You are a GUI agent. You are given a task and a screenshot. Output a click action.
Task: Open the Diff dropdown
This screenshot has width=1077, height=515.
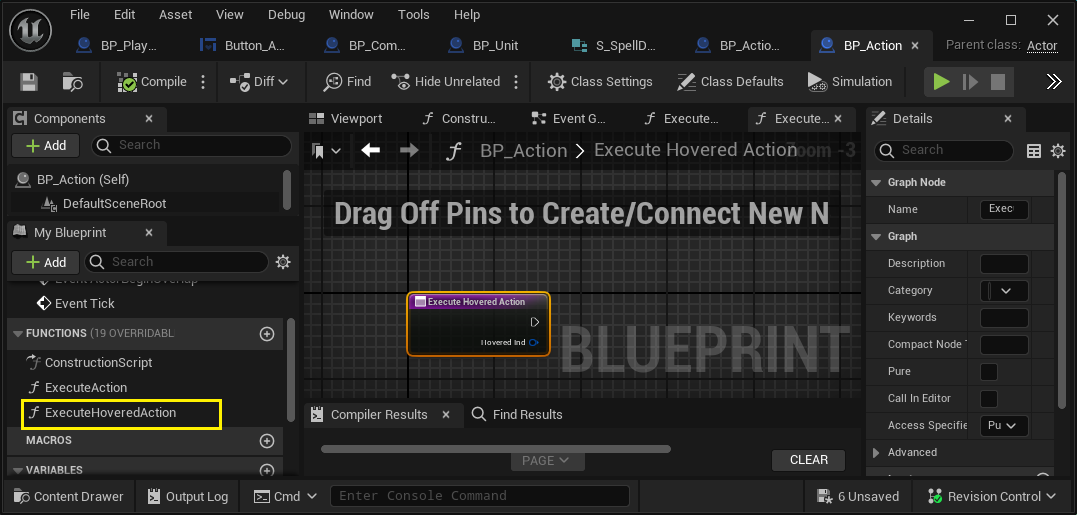(x=258, y=82)
